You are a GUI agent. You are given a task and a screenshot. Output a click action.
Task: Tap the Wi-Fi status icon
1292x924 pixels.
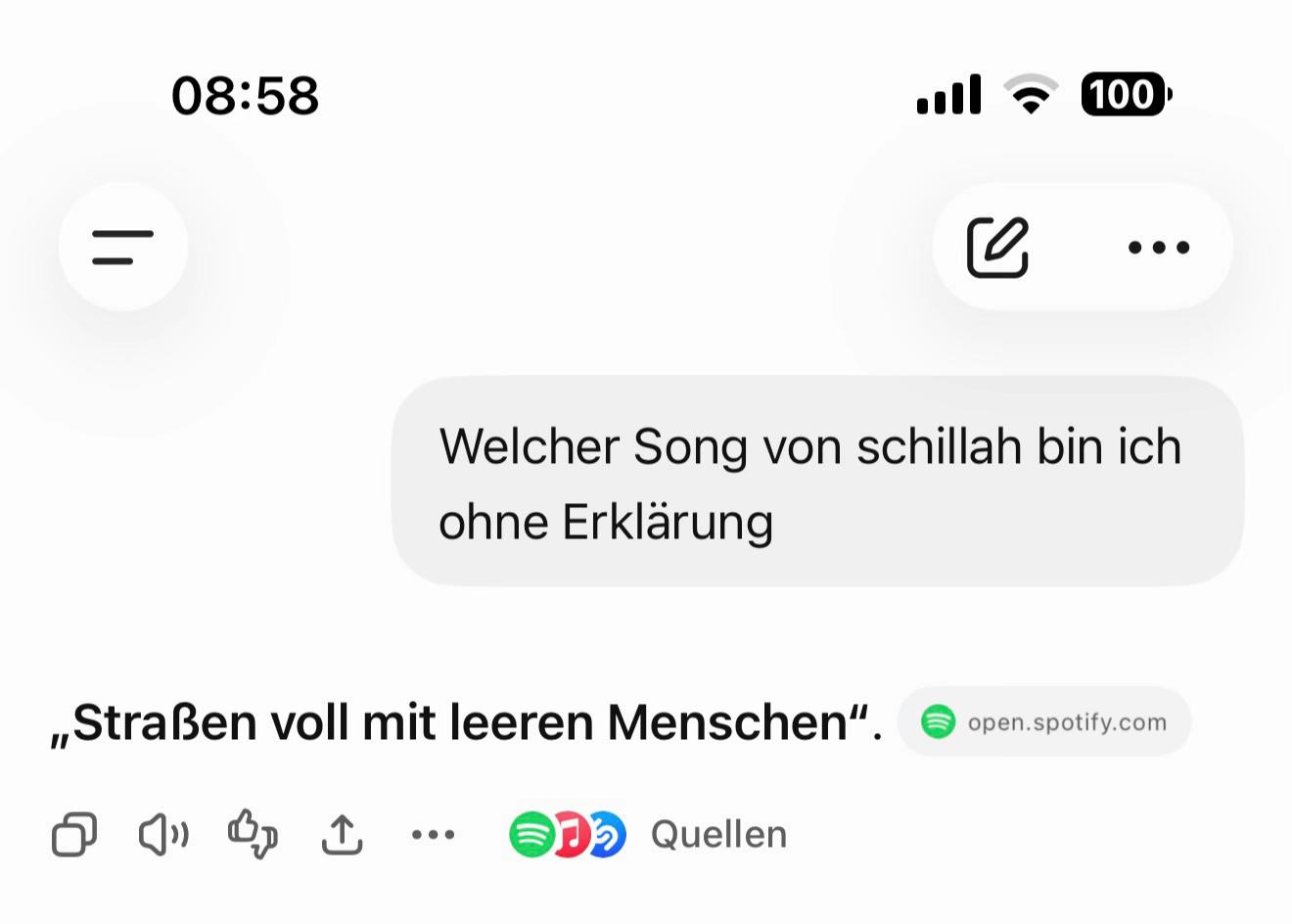1031,95
